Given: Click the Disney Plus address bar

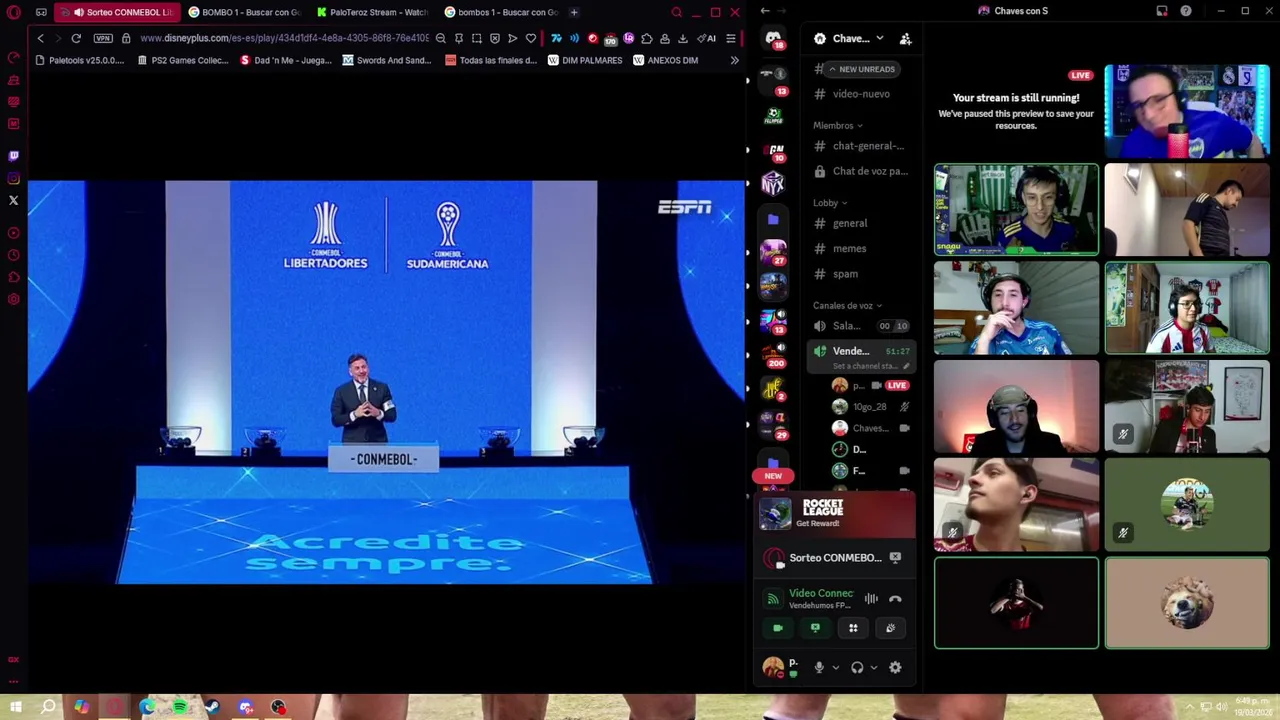Looking at the screenshot, I should (284, 38).
